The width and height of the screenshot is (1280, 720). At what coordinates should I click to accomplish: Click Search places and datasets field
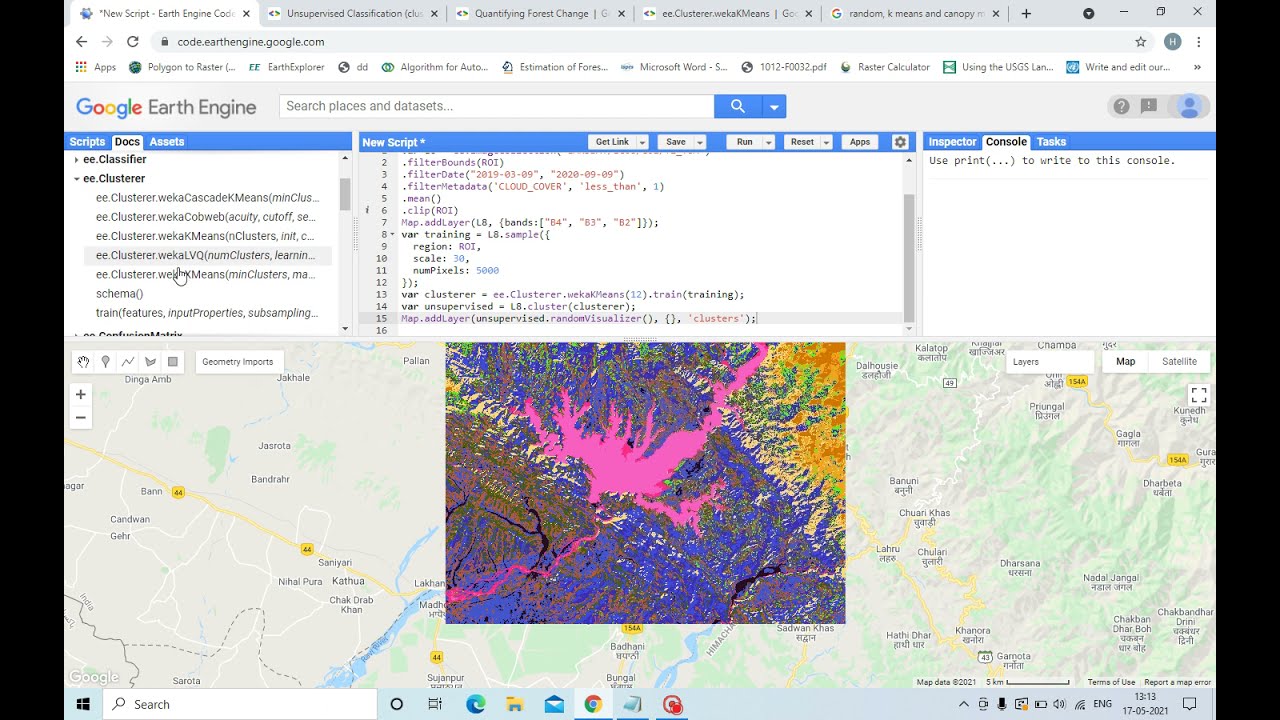tap(497, 106)
